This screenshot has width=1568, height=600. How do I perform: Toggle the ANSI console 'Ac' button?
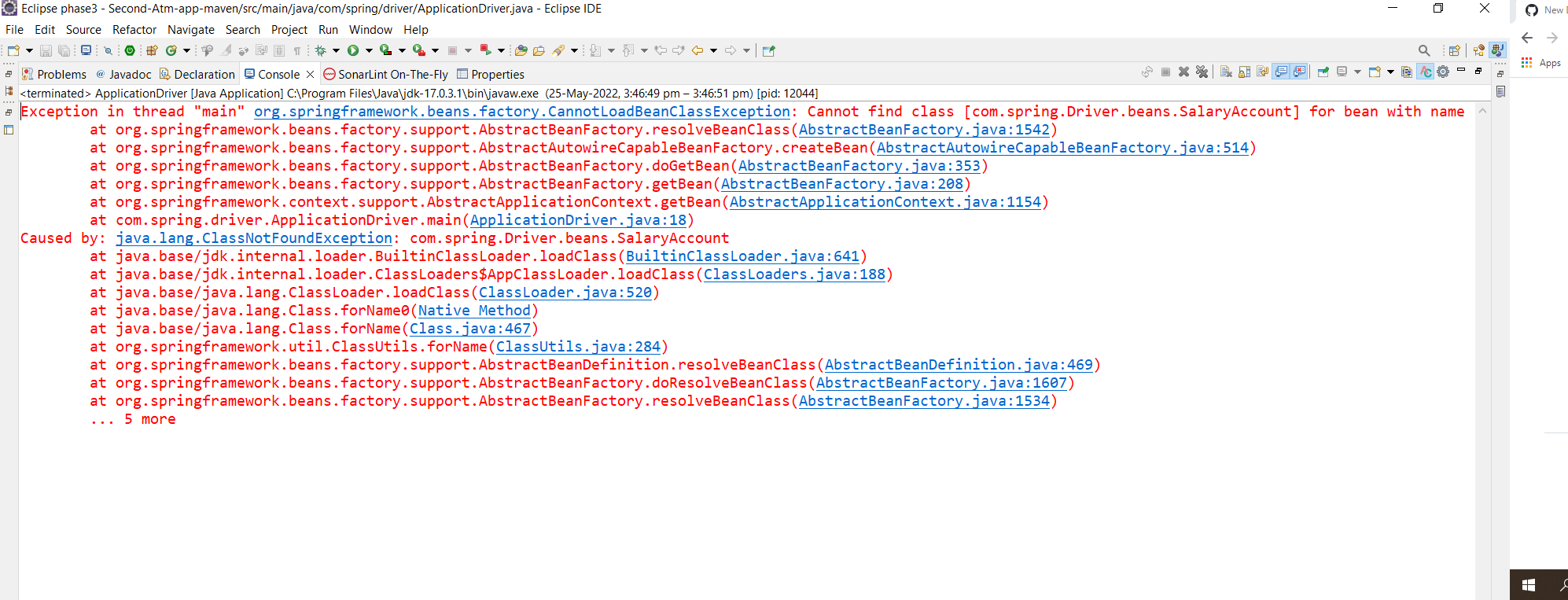pos(1425,72)
